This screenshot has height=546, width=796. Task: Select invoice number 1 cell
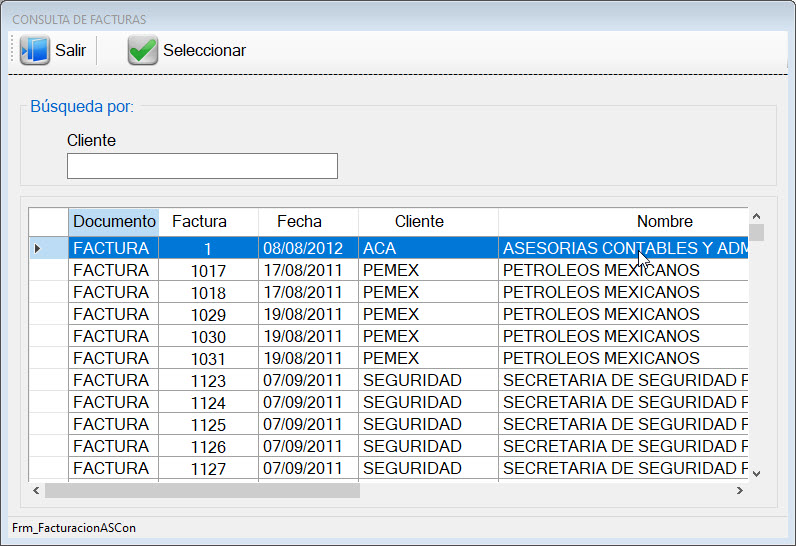pyautogui.click(x=209, y=248)
